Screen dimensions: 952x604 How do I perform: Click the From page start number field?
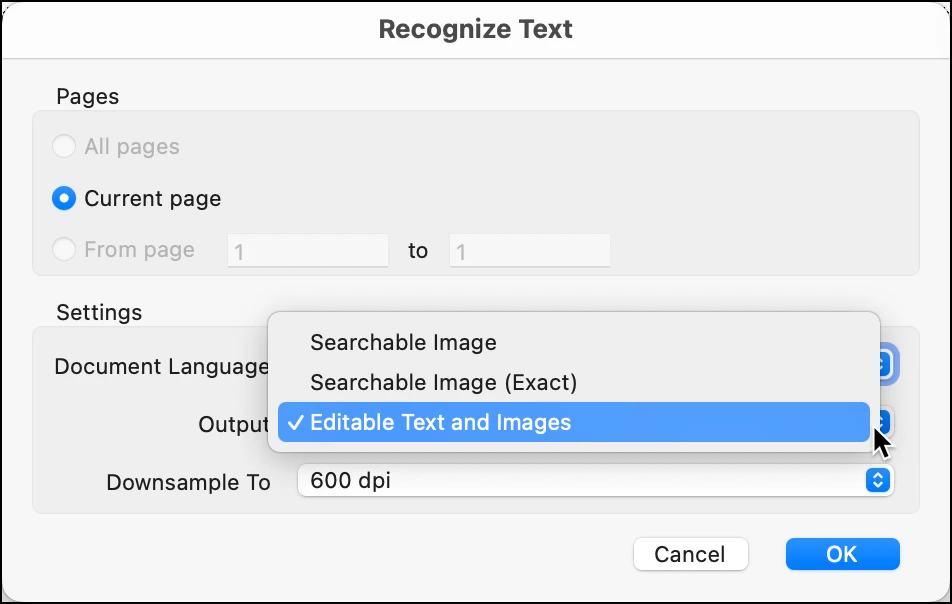(x=307, y=251)
